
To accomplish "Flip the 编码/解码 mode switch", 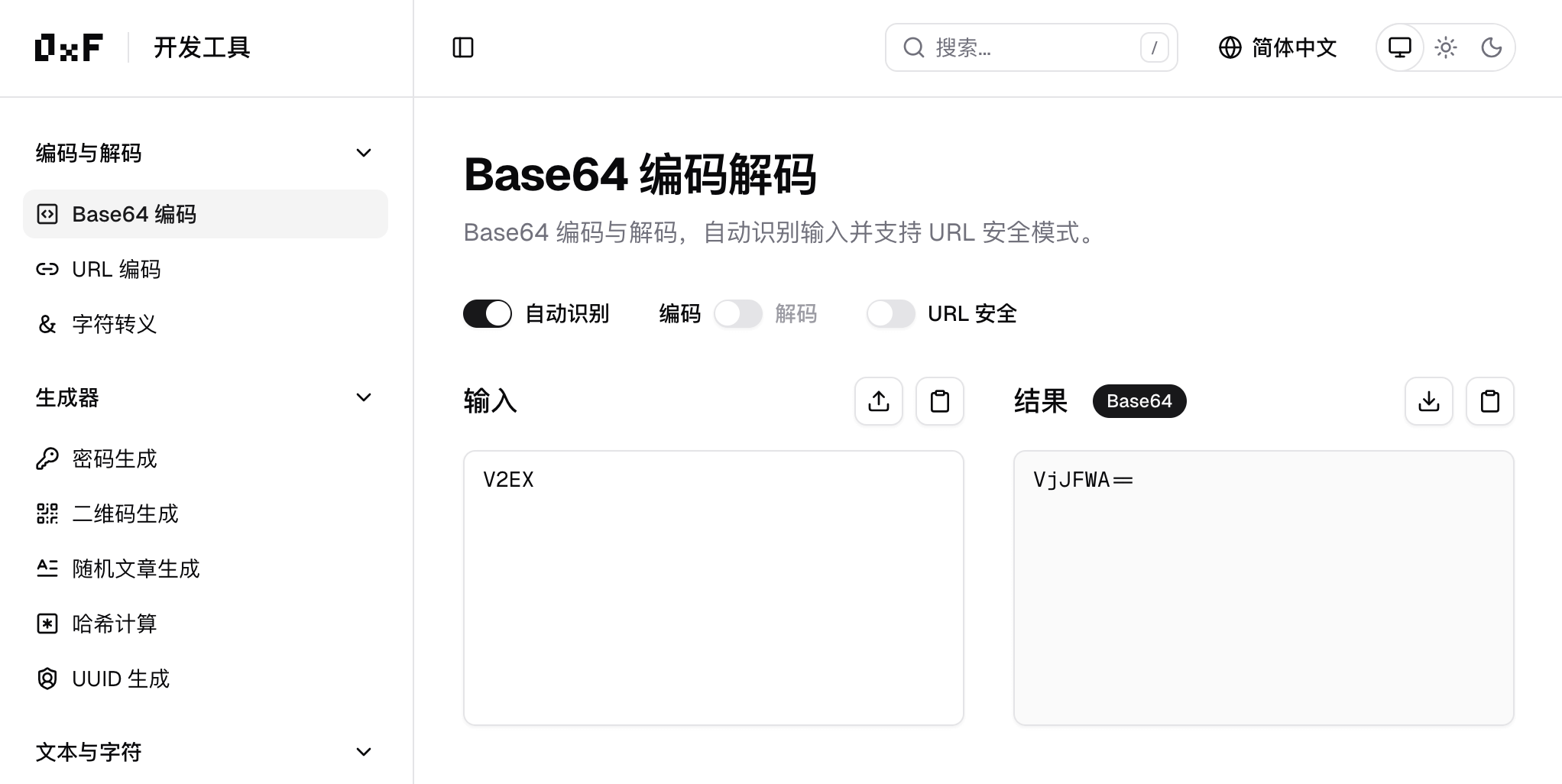I will (738, 313).
